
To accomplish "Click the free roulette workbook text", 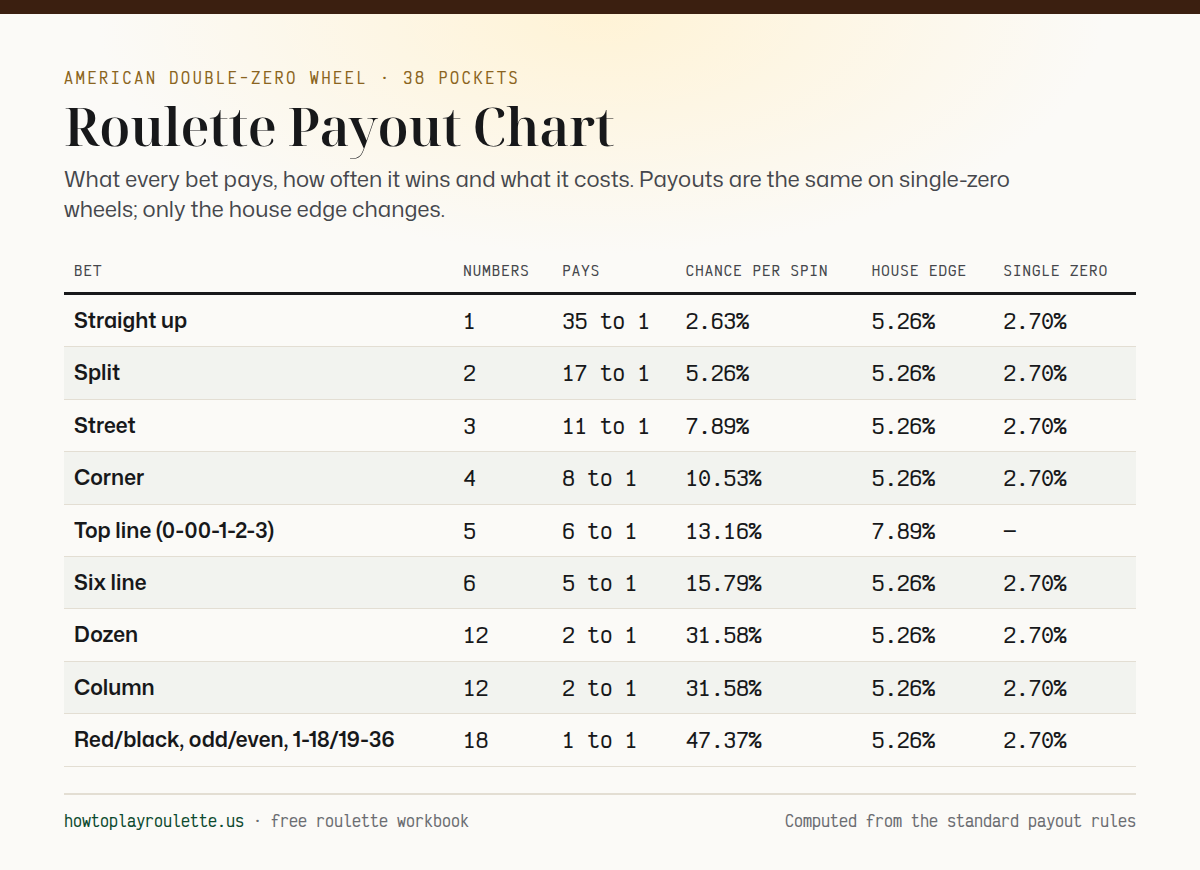I will pos(369,821).
